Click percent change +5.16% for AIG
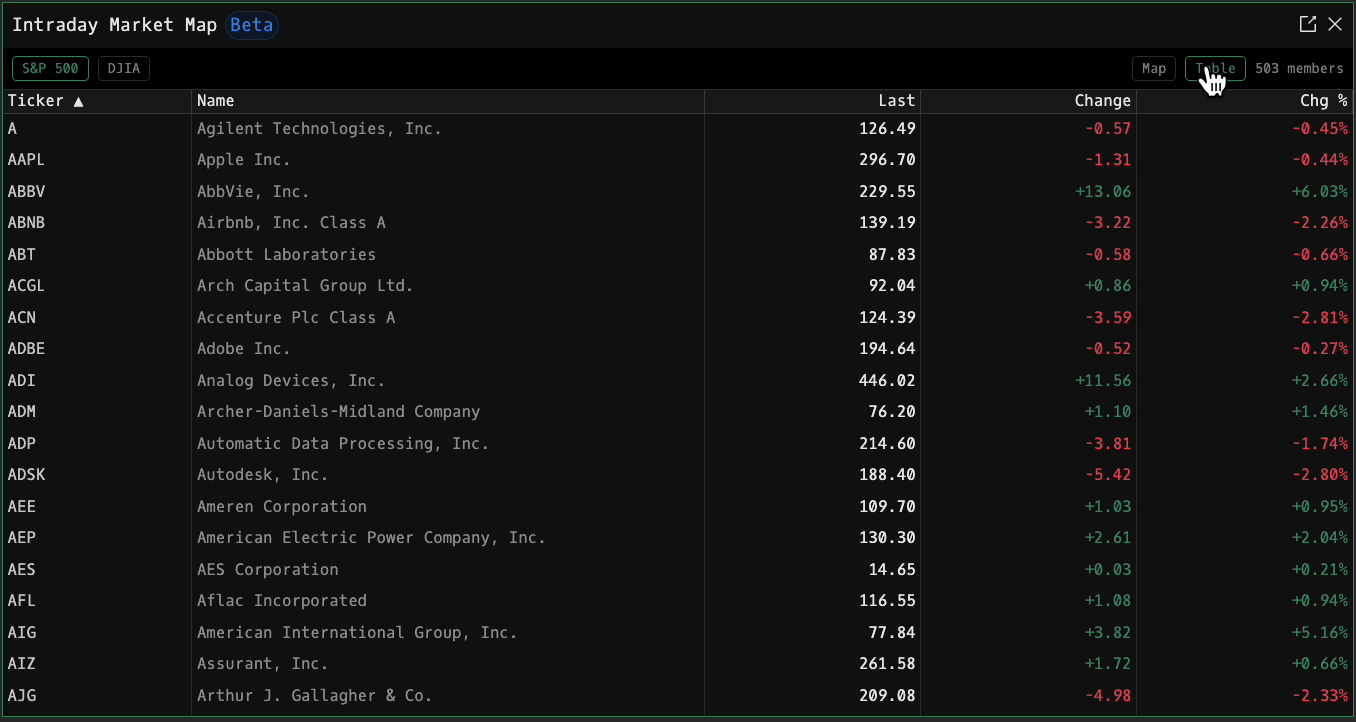 pos(1320,633)
